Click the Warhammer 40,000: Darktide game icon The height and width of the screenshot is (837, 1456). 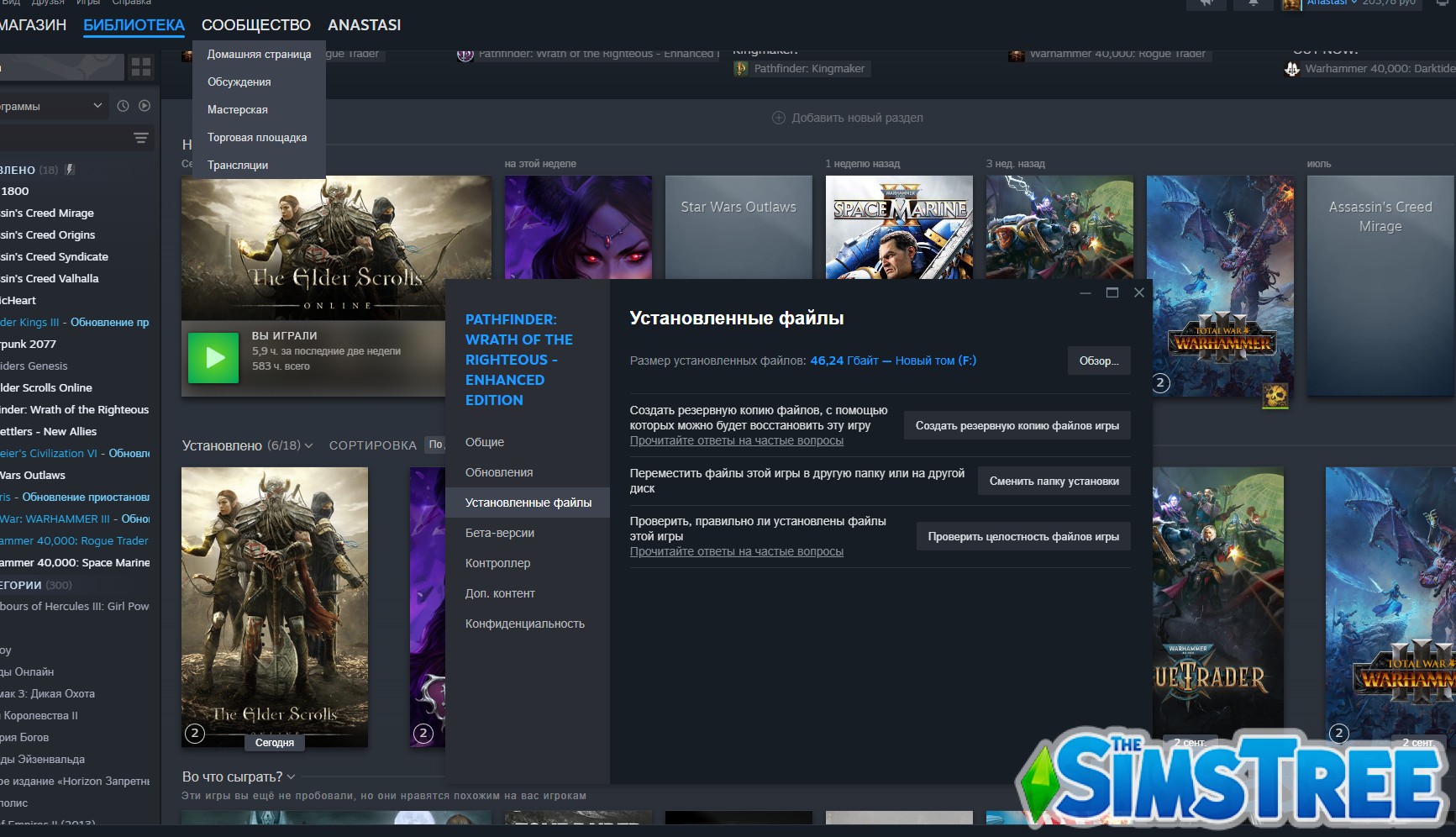click(1292, 69)
